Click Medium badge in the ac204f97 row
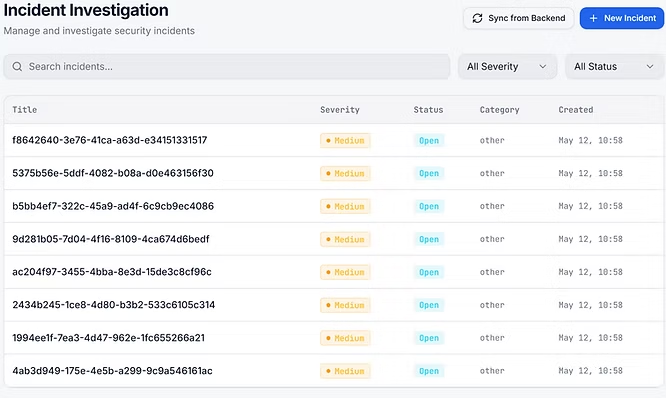 [345, 272]
